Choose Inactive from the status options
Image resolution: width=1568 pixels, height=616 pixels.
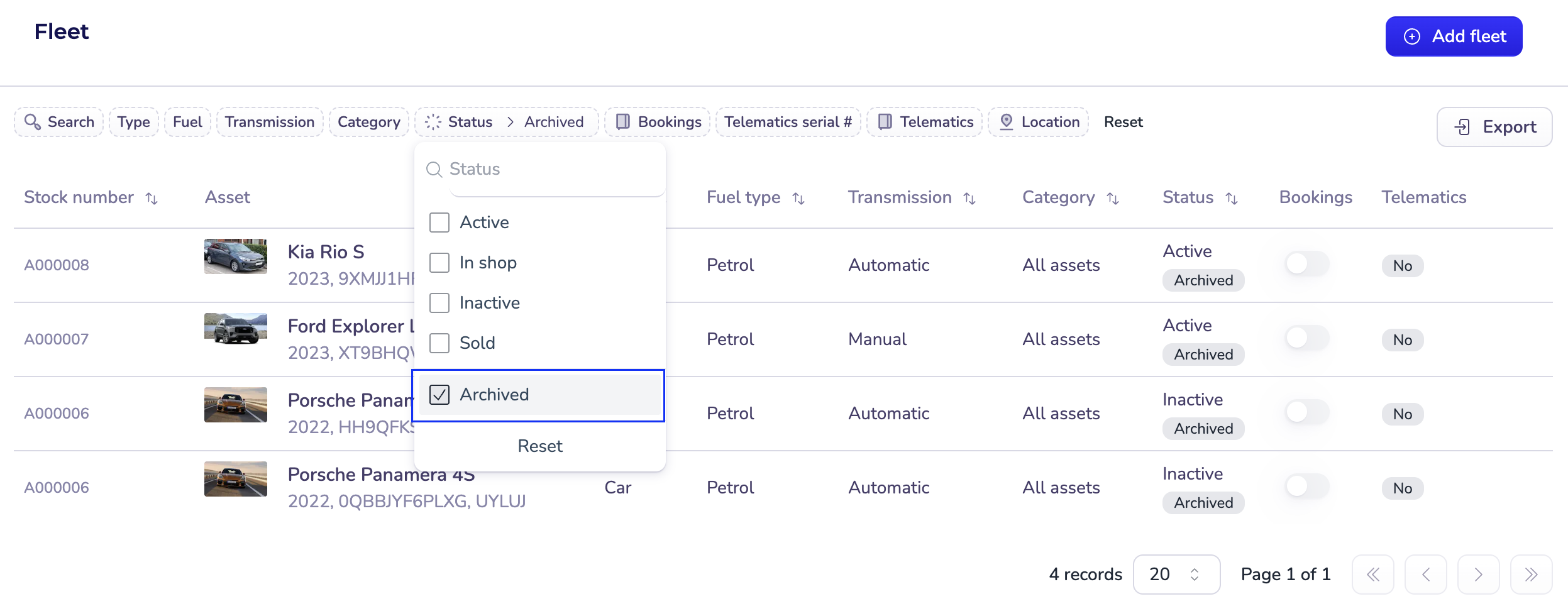click(439, 303)
